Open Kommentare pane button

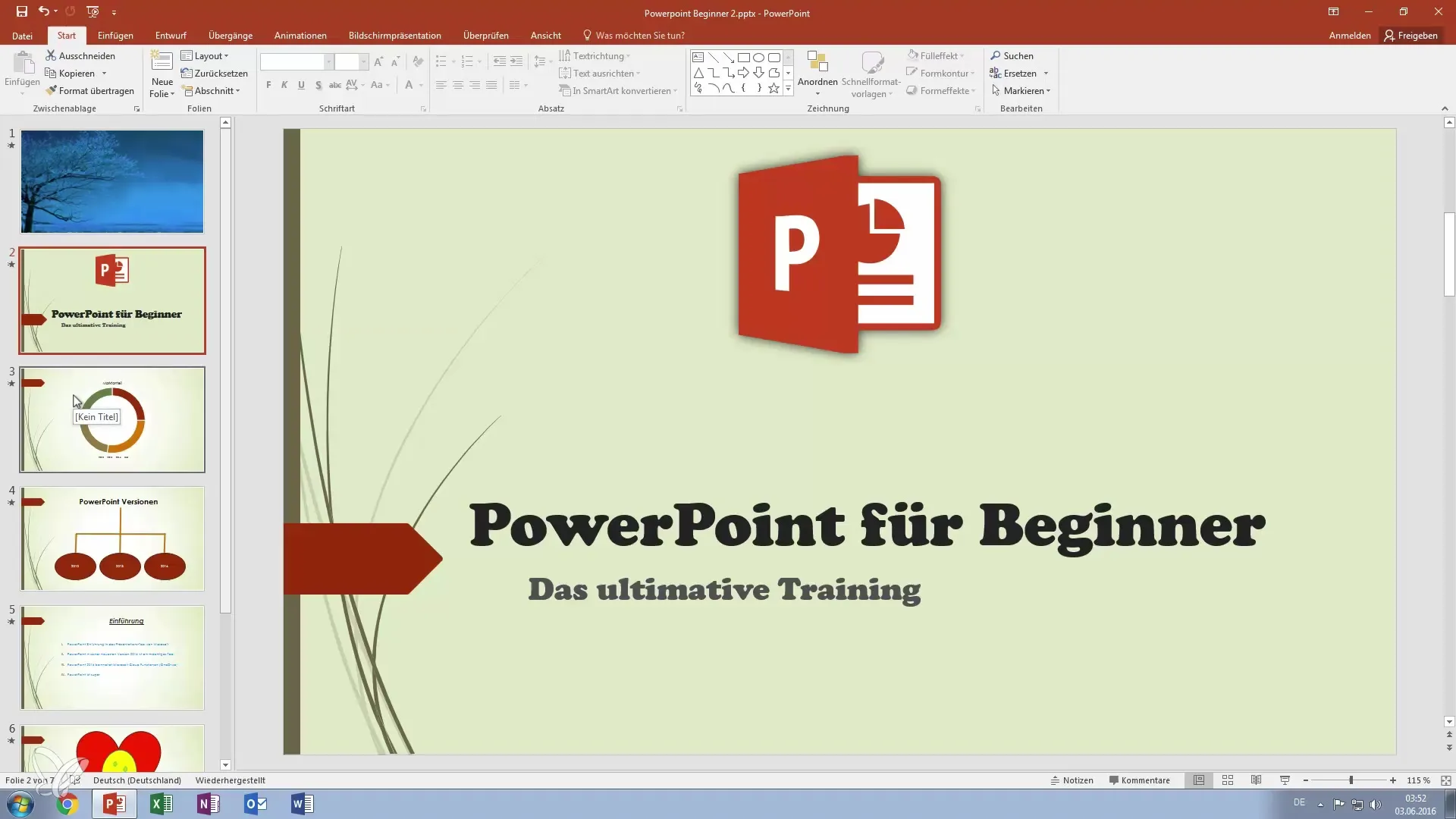1139,780
